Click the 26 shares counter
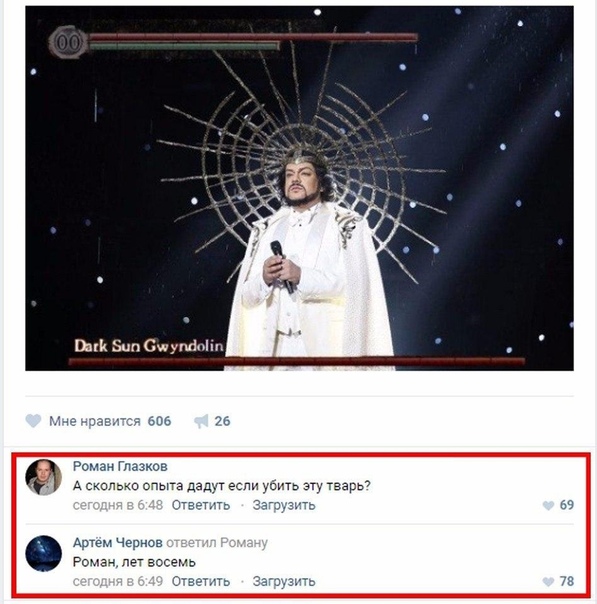Image resolution: width=597 pixels, height=604 pixels. pyautogui.click(x=222, y=421)
